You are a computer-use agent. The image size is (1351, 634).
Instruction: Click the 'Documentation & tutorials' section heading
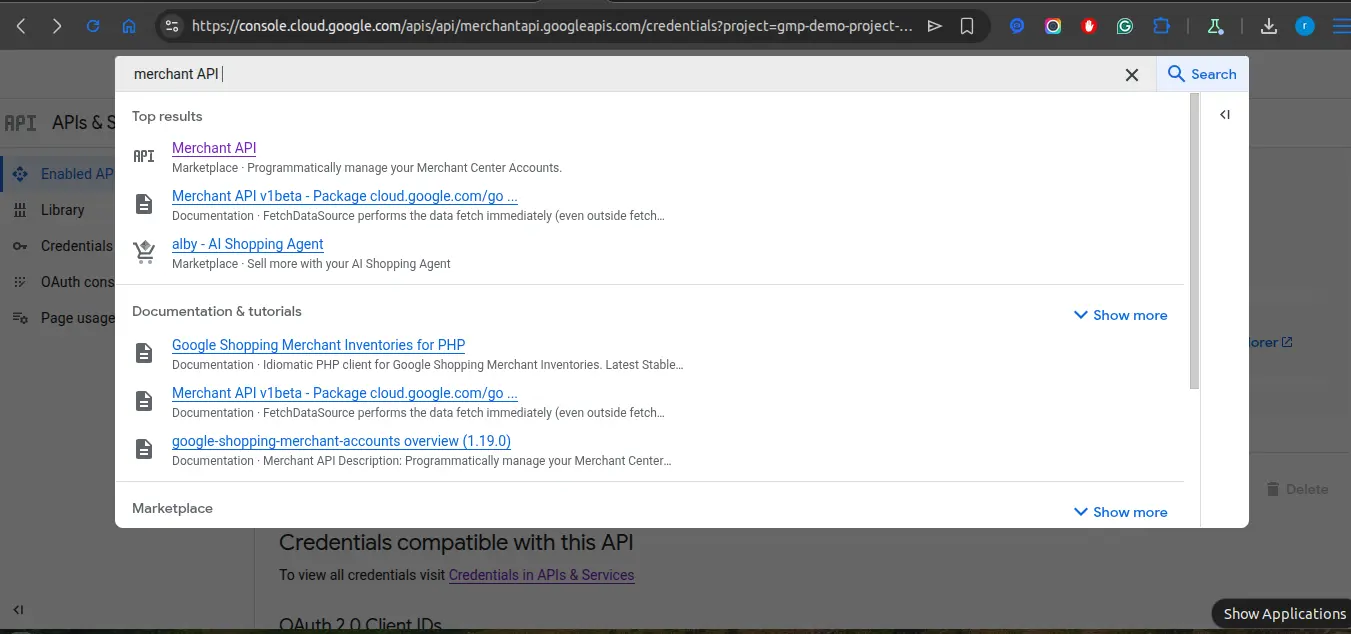click(x=217, y=311)
